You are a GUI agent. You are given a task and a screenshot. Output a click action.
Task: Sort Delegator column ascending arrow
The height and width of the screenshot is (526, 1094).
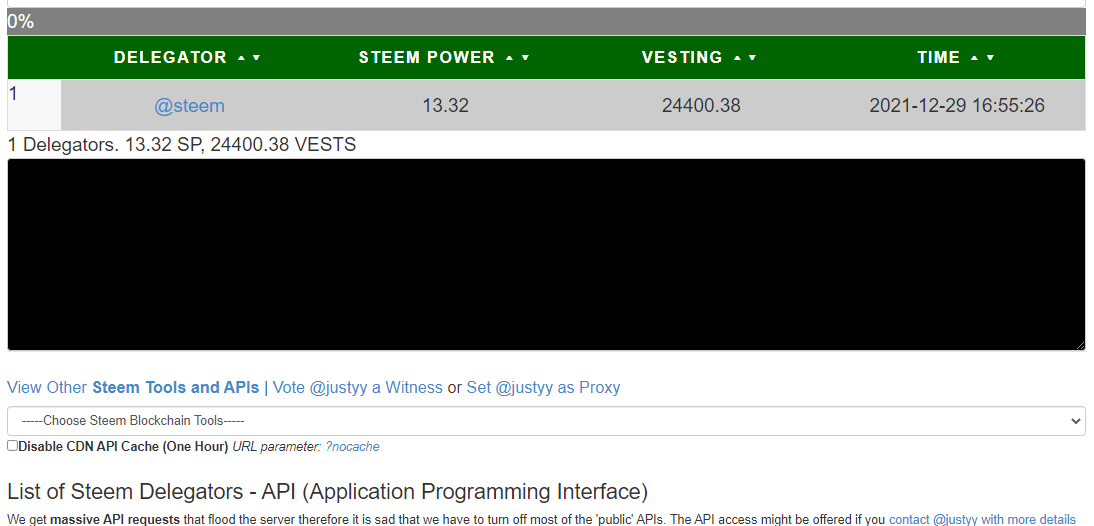pyautogui.click(x=241, y=58)
